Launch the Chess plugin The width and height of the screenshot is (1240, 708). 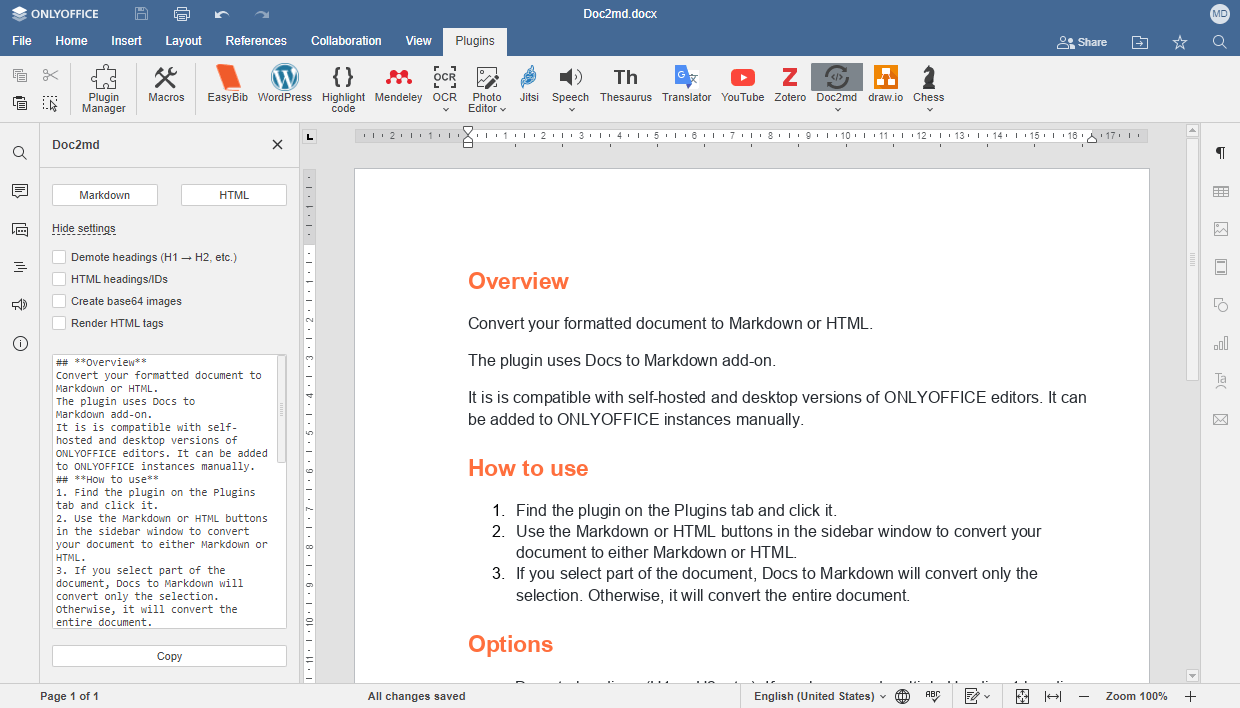(928, 82)
